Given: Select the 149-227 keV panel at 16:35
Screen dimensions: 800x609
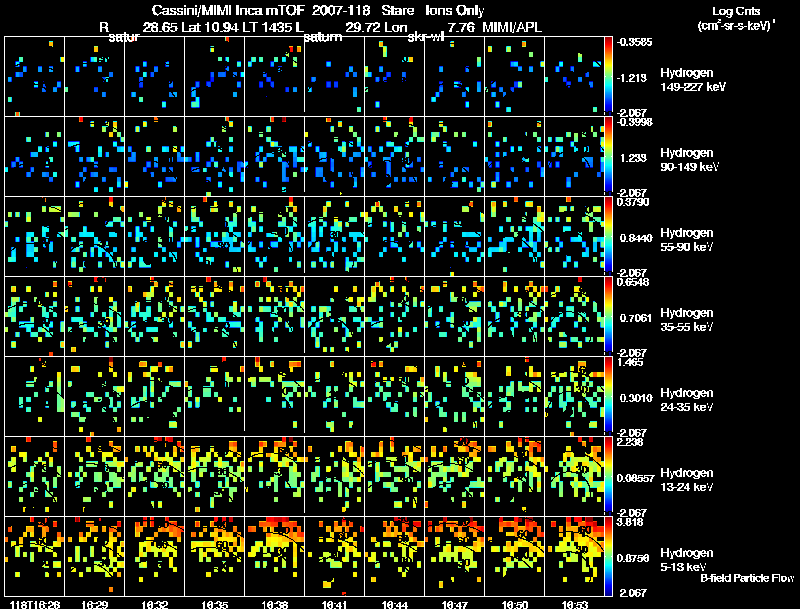Looking at the screenshot, I should [215, 76].
